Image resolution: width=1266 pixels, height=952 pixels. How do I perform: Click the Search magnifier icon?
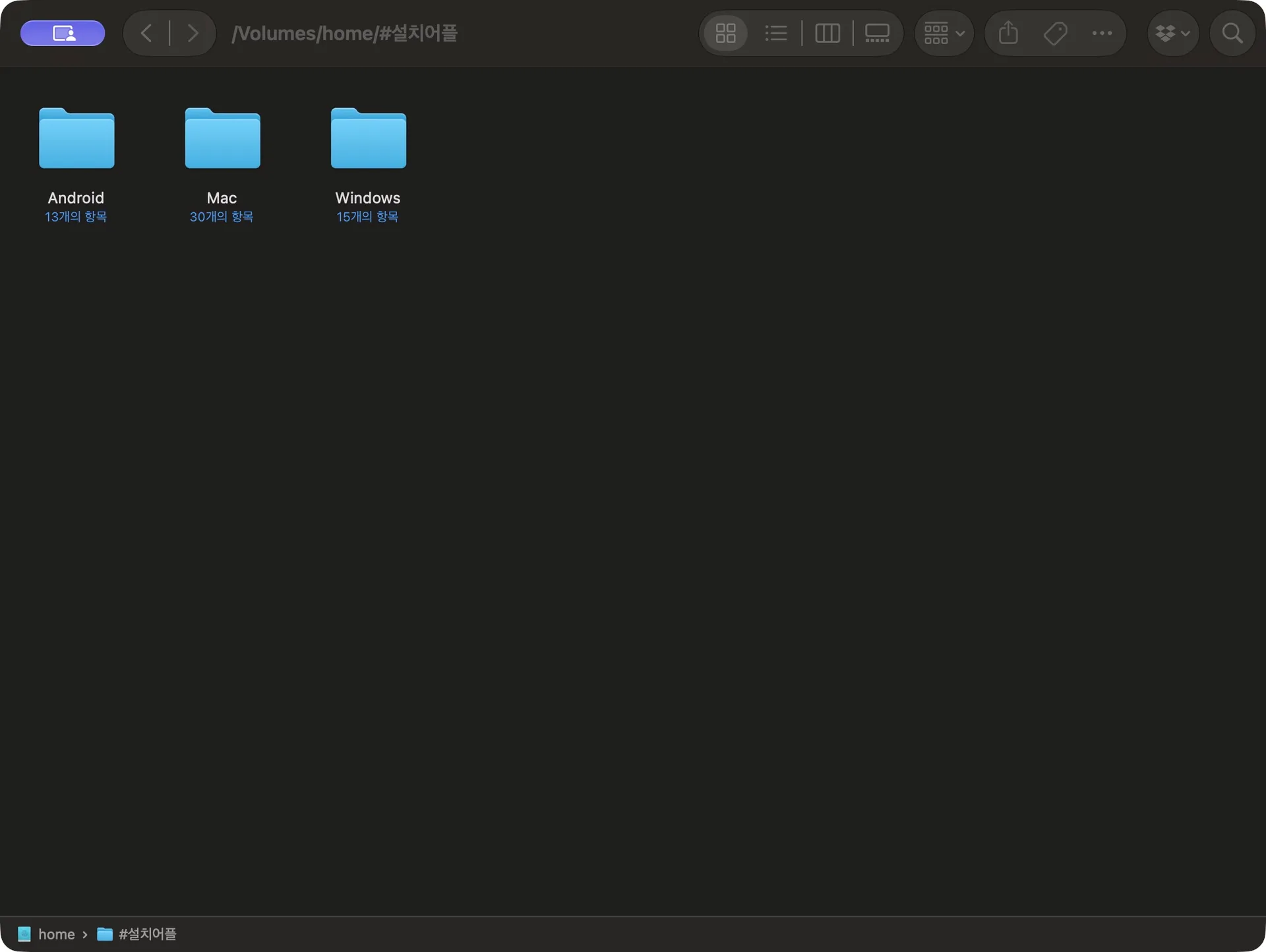tap(1232, 33)
